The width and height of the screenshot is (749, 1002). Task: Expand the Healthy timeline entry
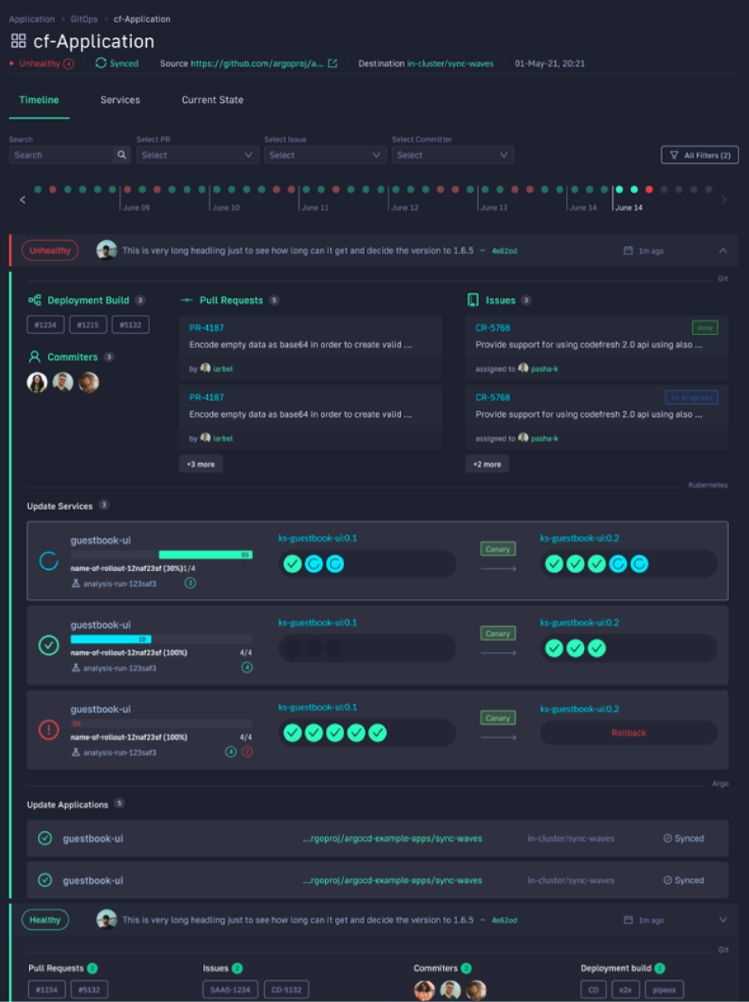pos(723,920)
